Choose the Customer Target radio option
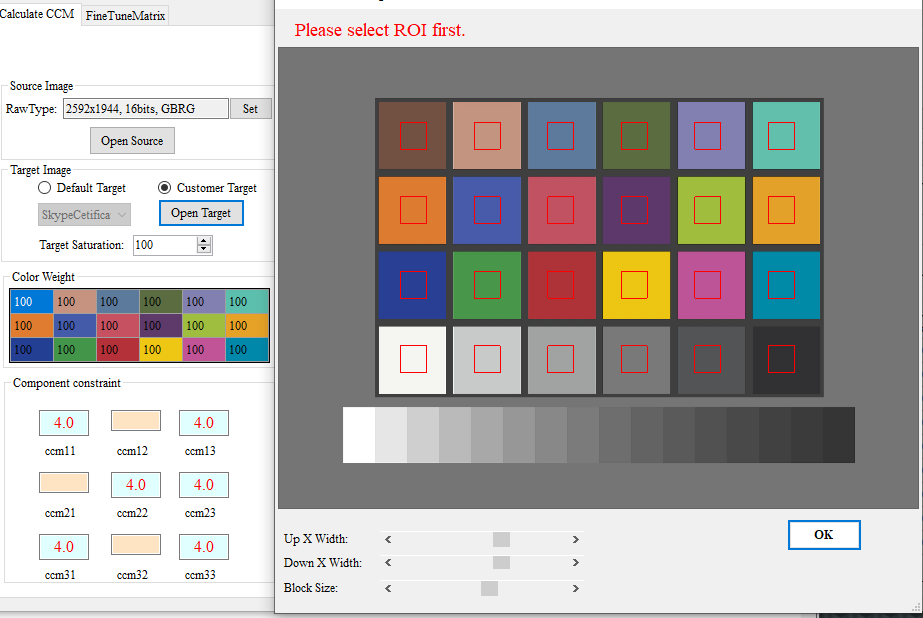This screenshot has width=923, height=618. click(165, 188)
